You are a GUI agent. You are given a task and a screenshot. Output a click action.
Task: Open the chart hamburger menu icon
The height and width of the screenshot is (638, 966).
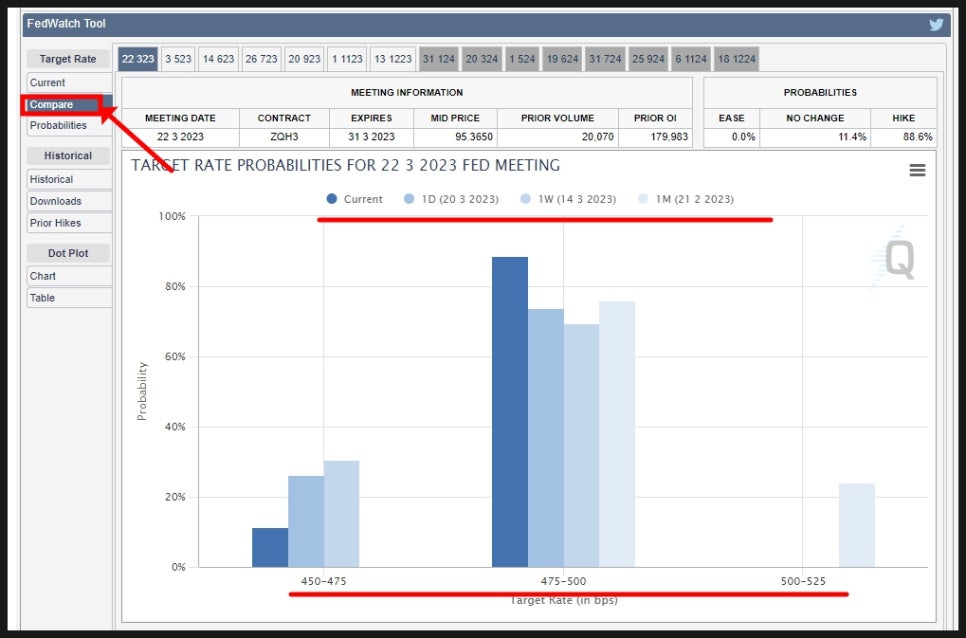point(917,170)
